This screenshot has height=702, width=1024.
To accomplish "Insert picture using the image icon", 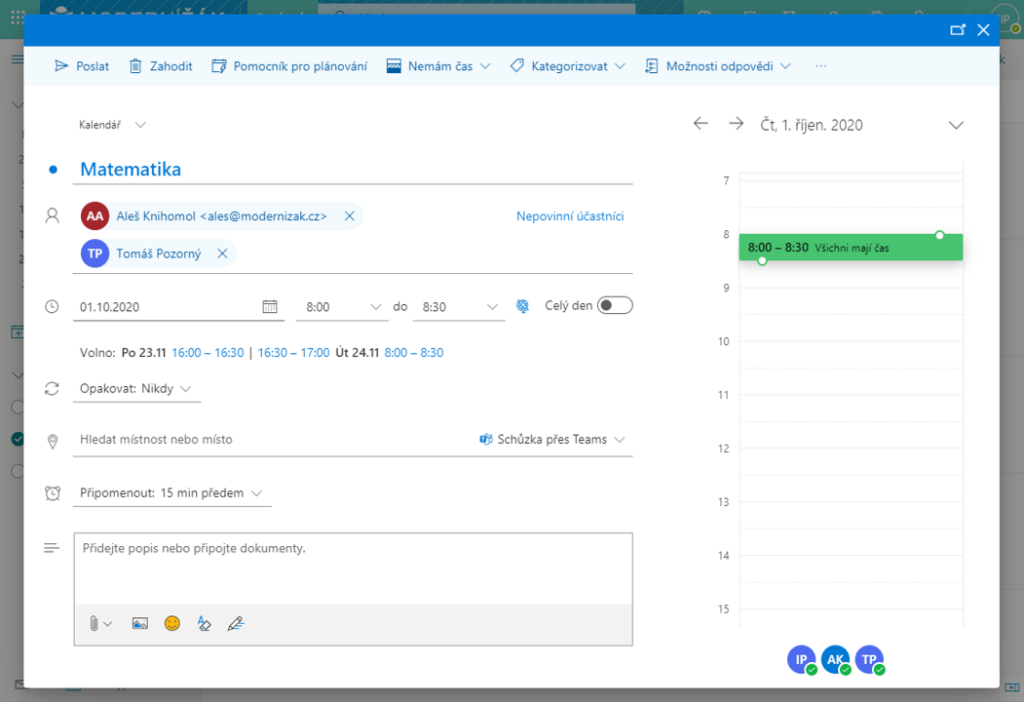I will coord(140,623).
